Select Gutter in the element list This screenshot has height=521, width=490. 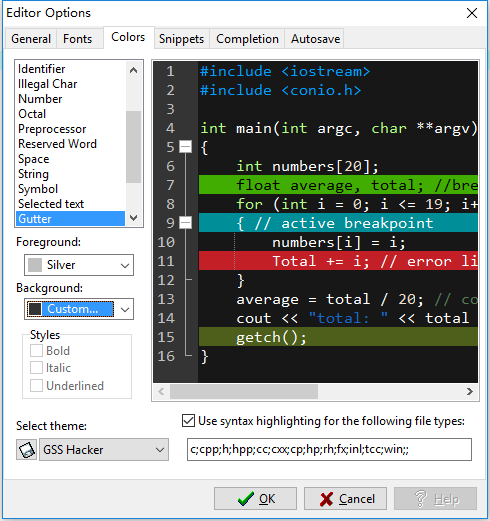[70, 219]
